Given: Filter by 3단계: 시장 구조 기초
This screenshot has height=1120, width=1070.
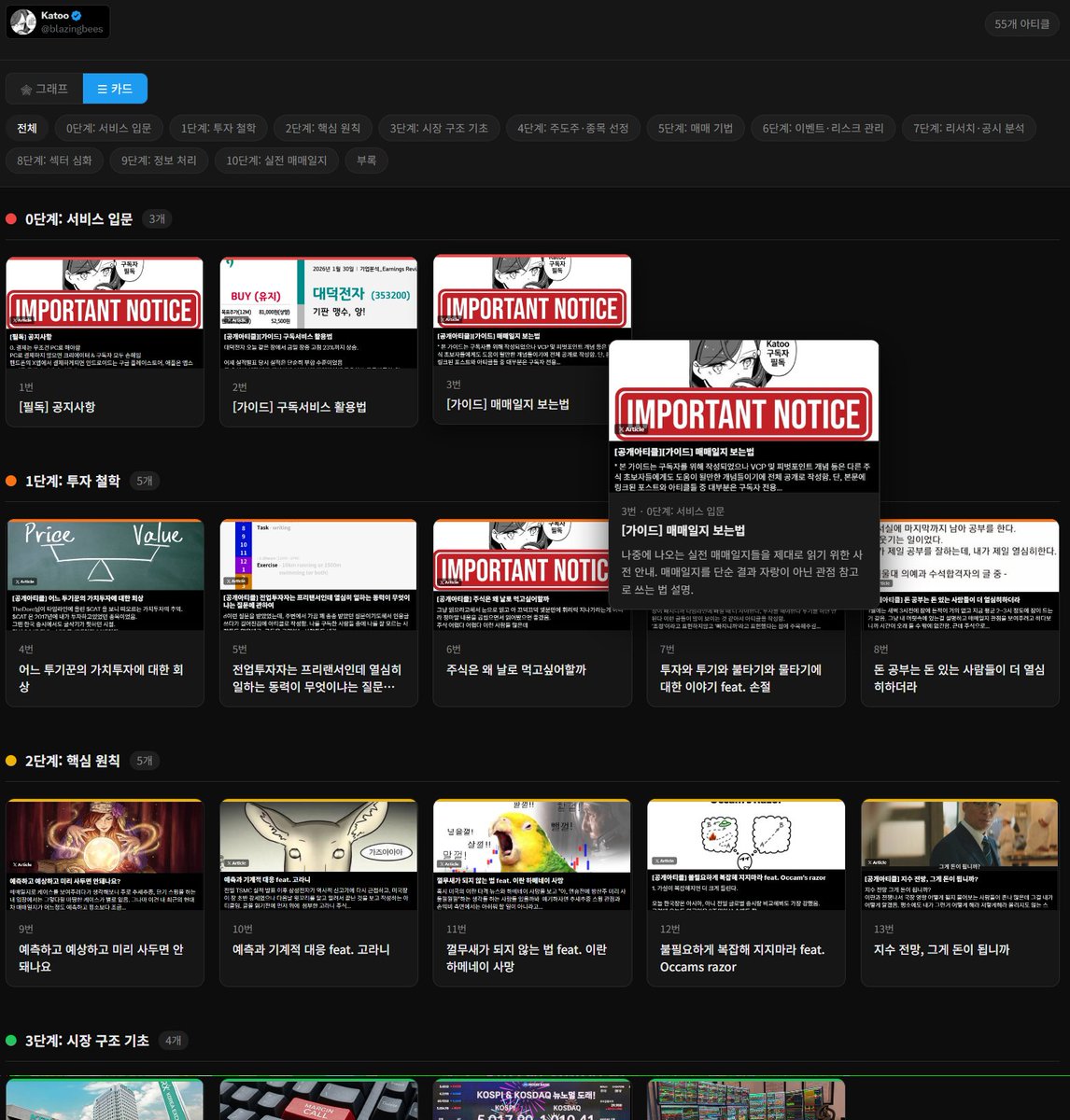Looking at the screenshot, I should click(x=439, y=128).
